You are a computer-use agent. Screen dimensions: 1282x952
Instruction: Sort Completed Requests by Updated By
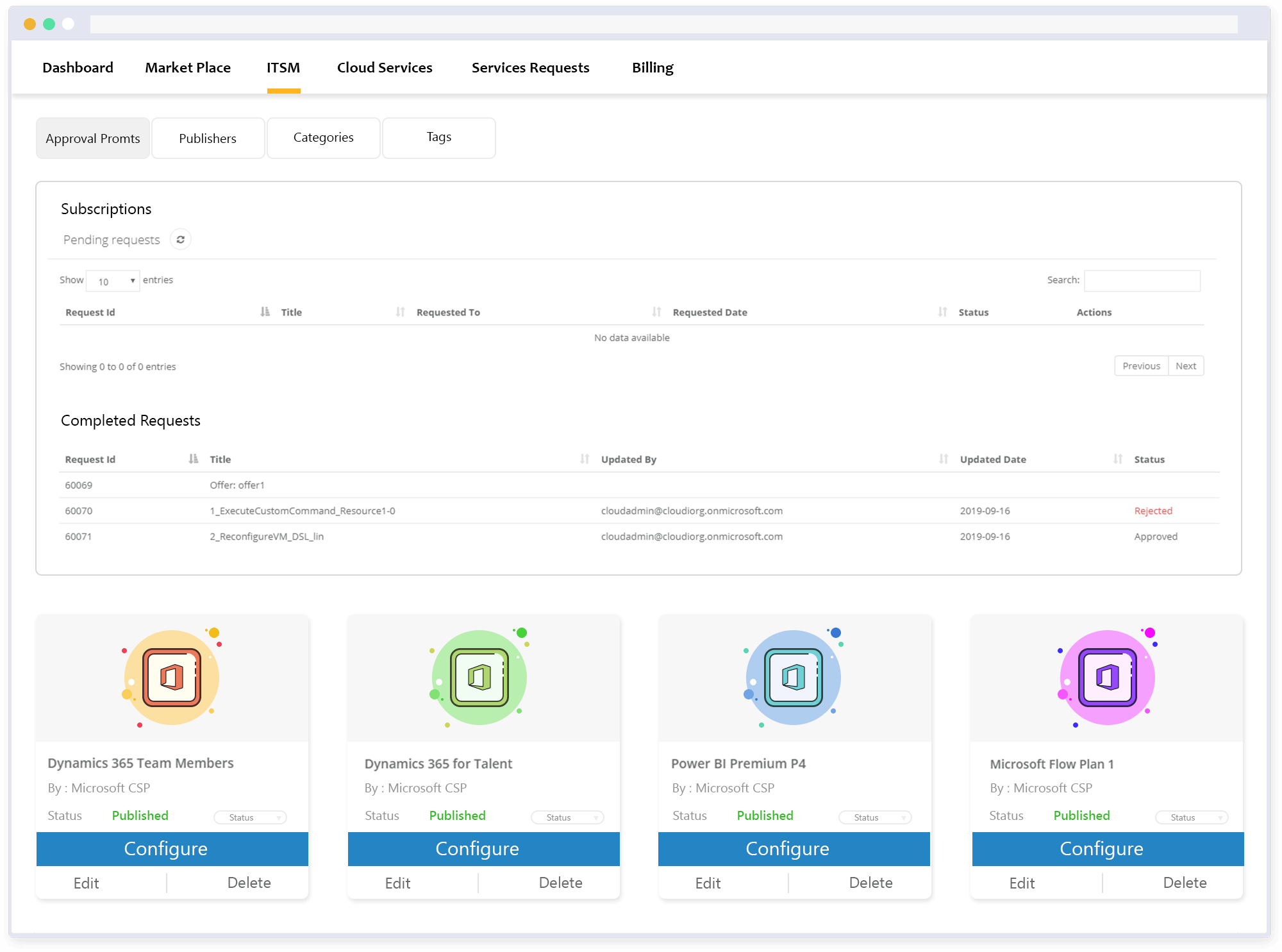pyautogui.click(x=583, y=459)
